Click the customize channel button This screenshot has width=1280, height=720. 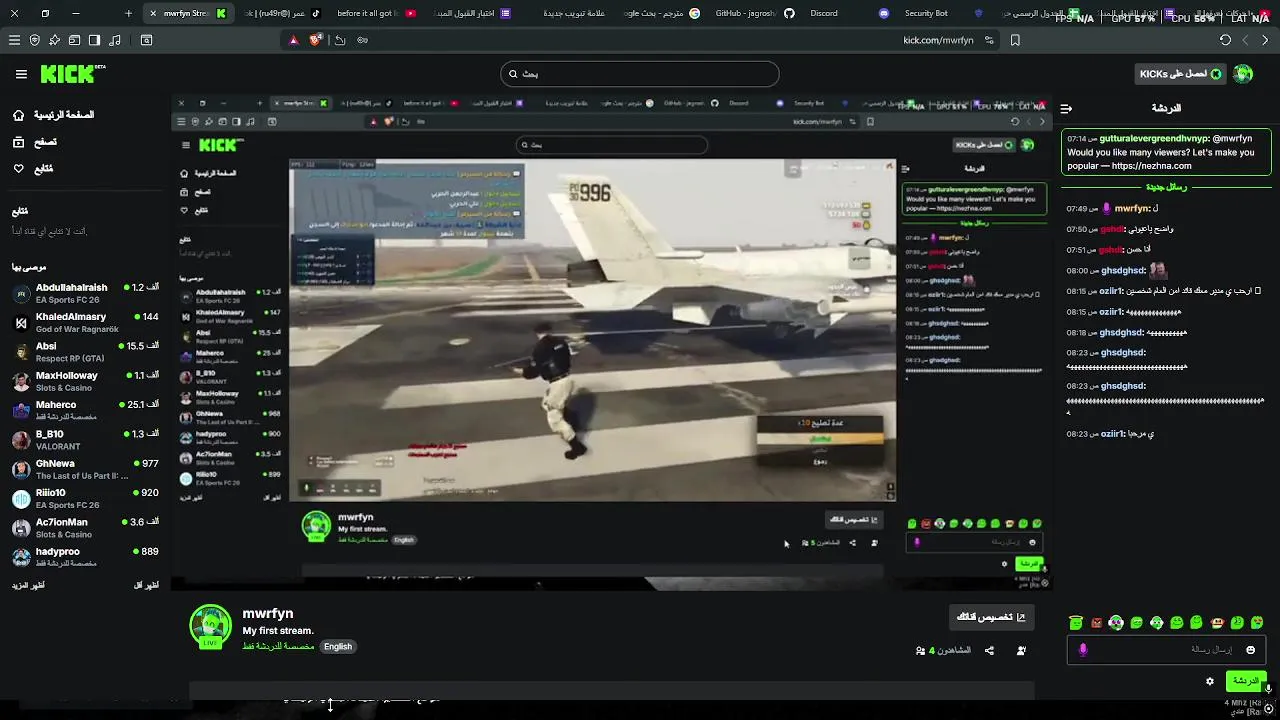(x=991, y=617)
